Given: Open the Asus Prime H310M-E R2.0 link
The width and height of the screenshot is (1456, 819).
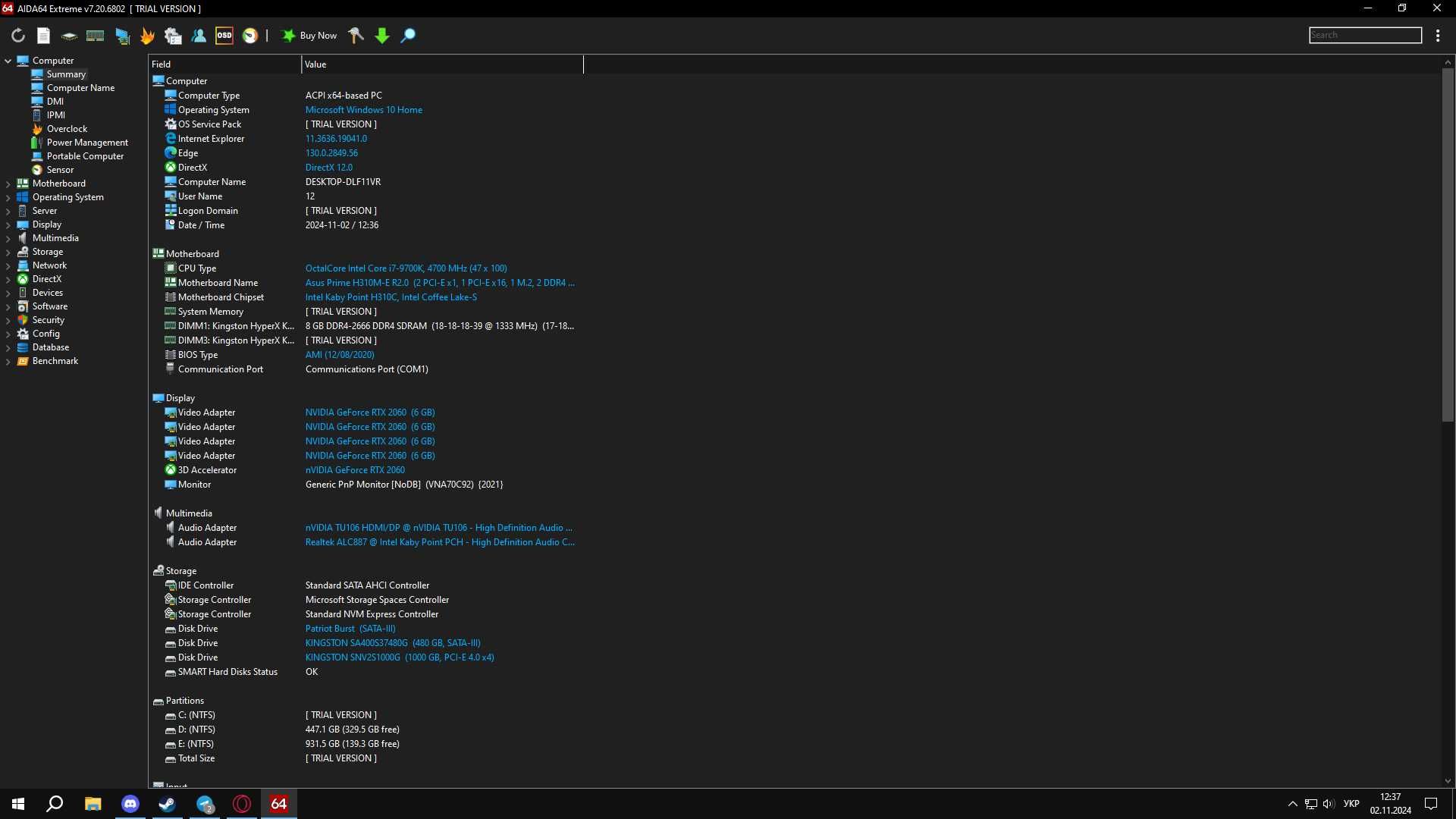Looking at the screenshot, I should coord(440,283).
